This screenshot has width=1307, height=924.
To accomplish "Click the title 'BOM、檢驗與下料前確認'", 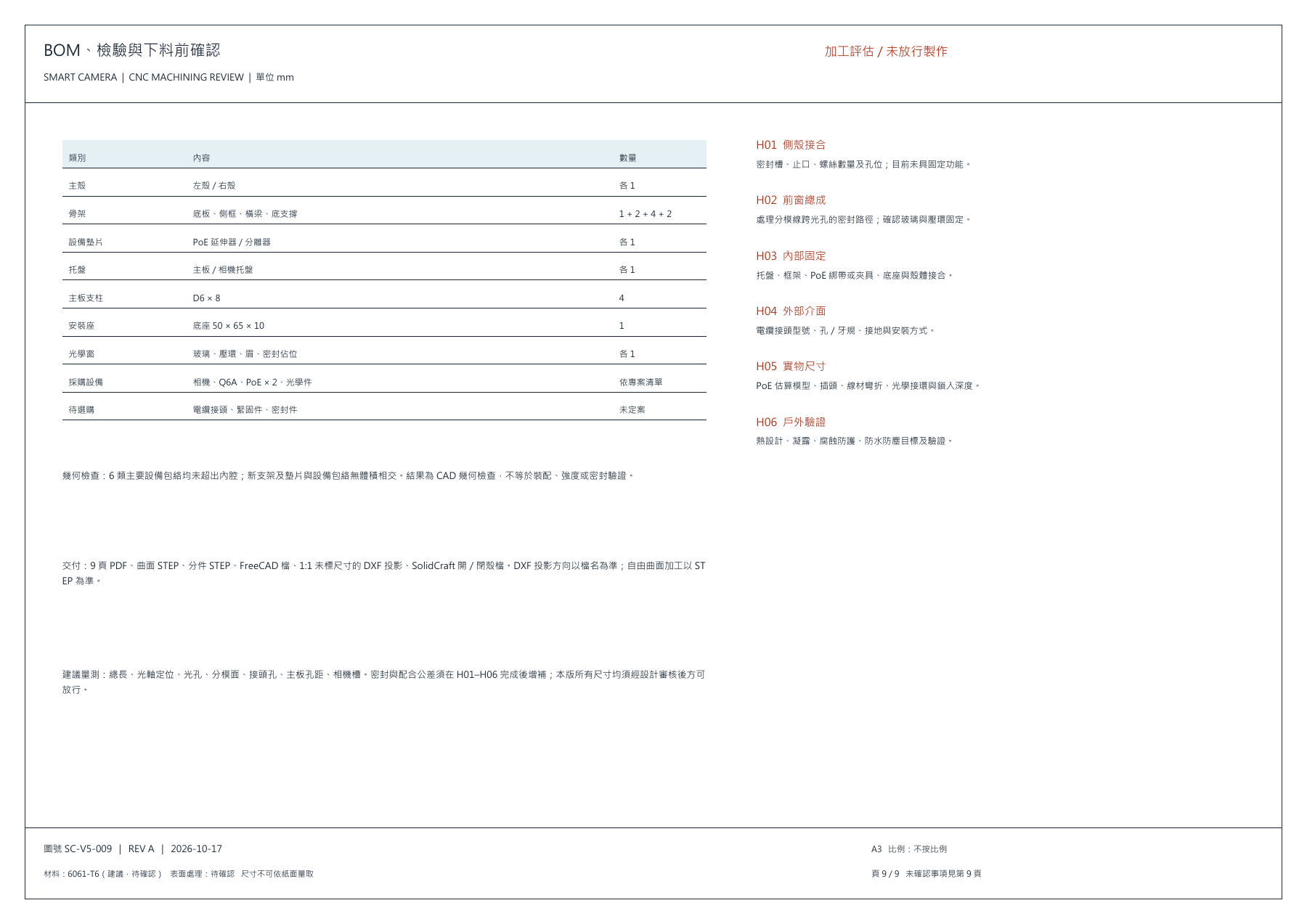I will 131,50.
